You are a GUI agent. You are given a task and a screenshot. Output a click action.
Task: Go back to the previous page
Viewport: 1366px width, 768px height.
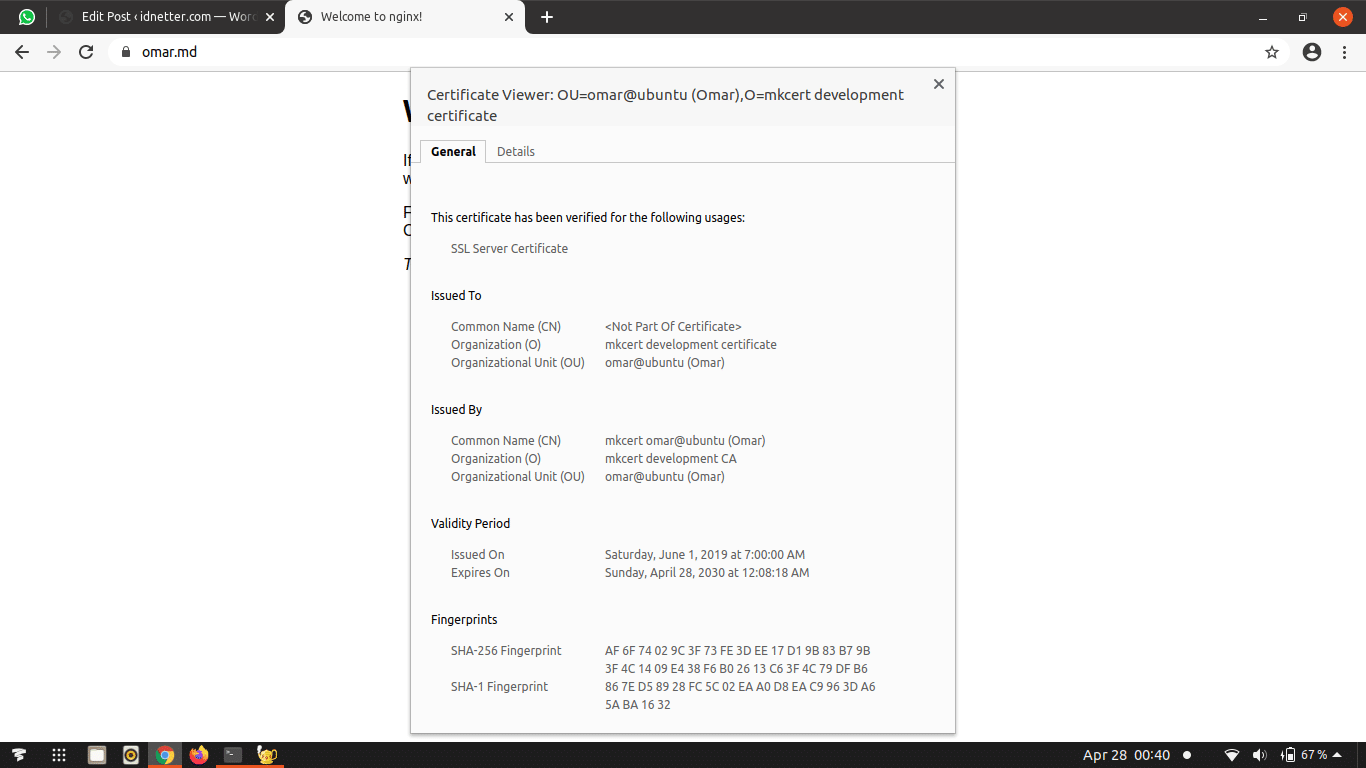[x=22, y=52]
